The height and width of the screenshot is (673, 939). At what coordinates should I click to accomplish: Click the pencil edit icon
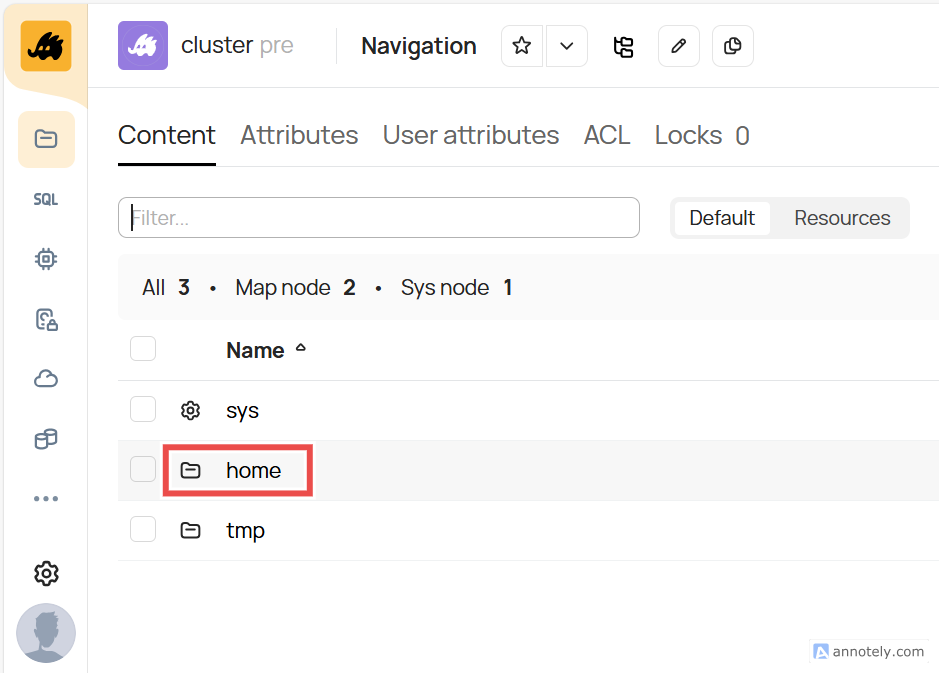click(679, 46)
